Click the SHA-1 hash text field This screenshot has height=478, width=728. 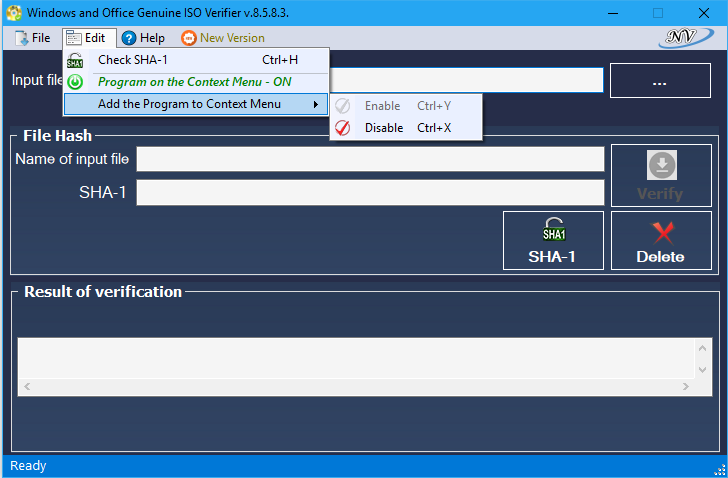pos(370,193)
